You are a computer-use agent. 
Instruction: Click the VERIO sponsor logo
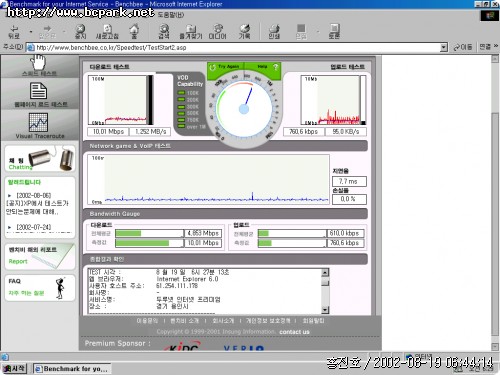244,348
